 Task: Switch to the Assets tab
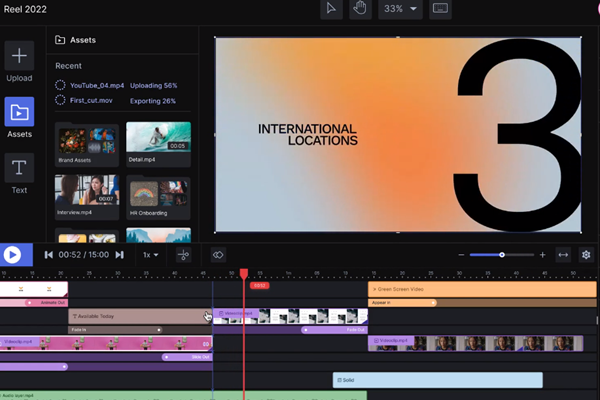coord(19,112)
